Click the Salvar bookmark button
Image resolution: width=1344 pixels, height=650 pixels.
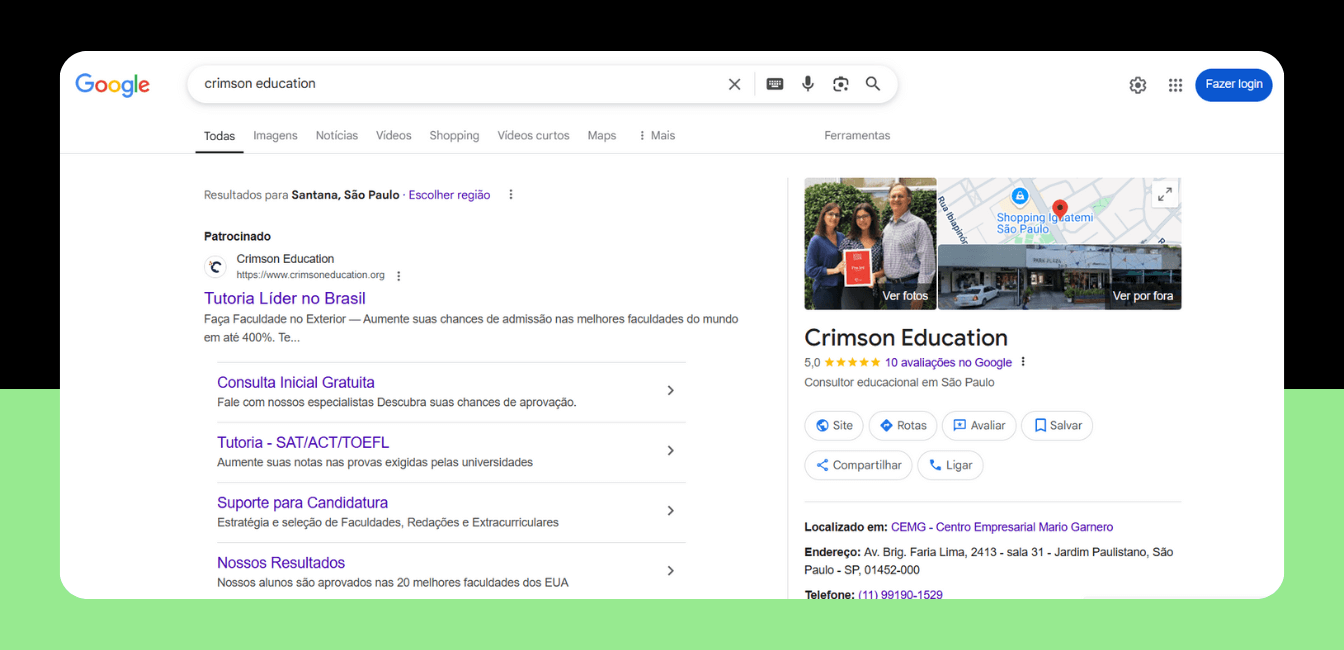coord(1057,426)
